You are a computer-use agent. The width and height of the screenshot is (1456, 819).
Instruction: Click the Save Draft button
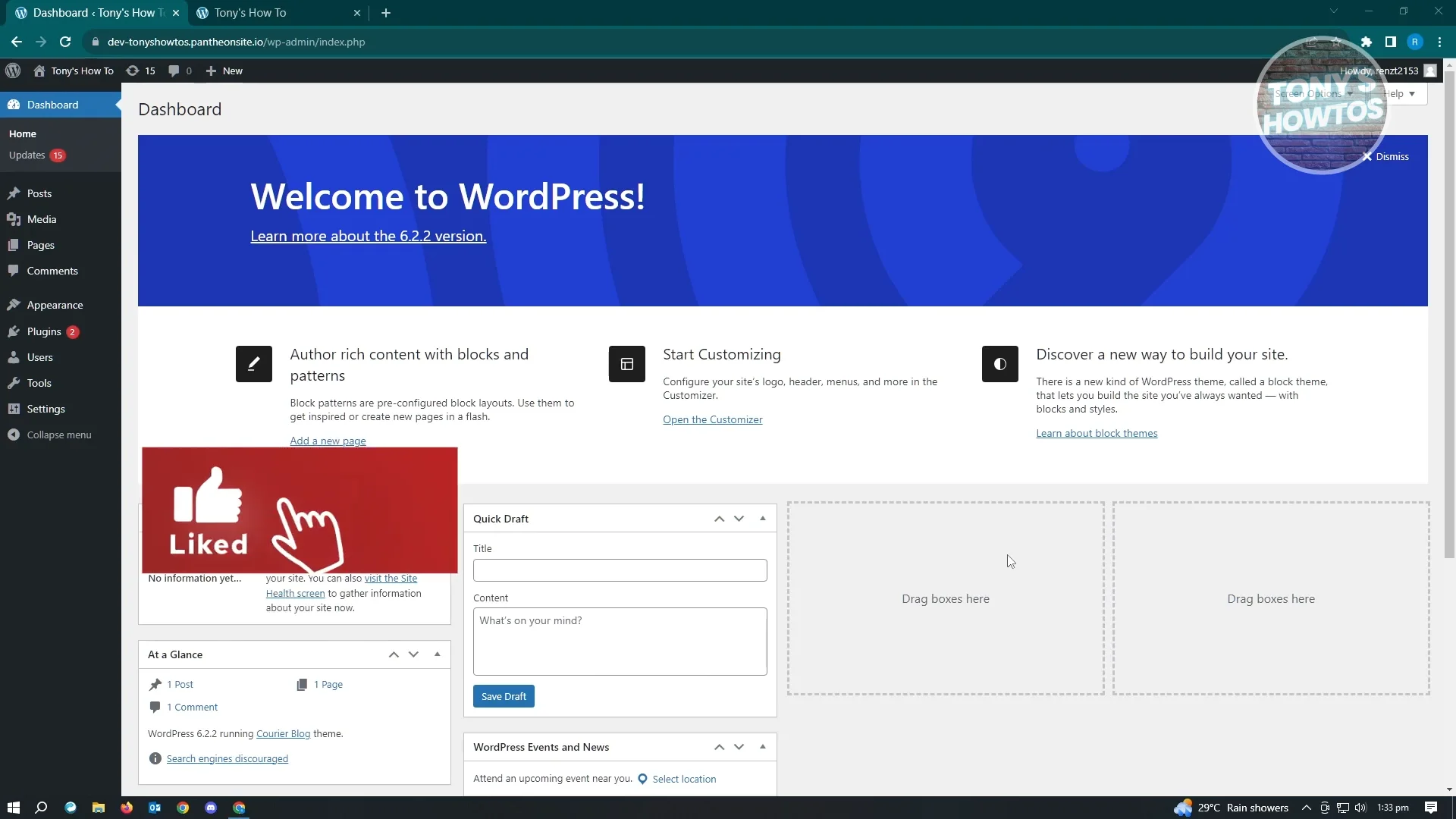coord(503,696)
